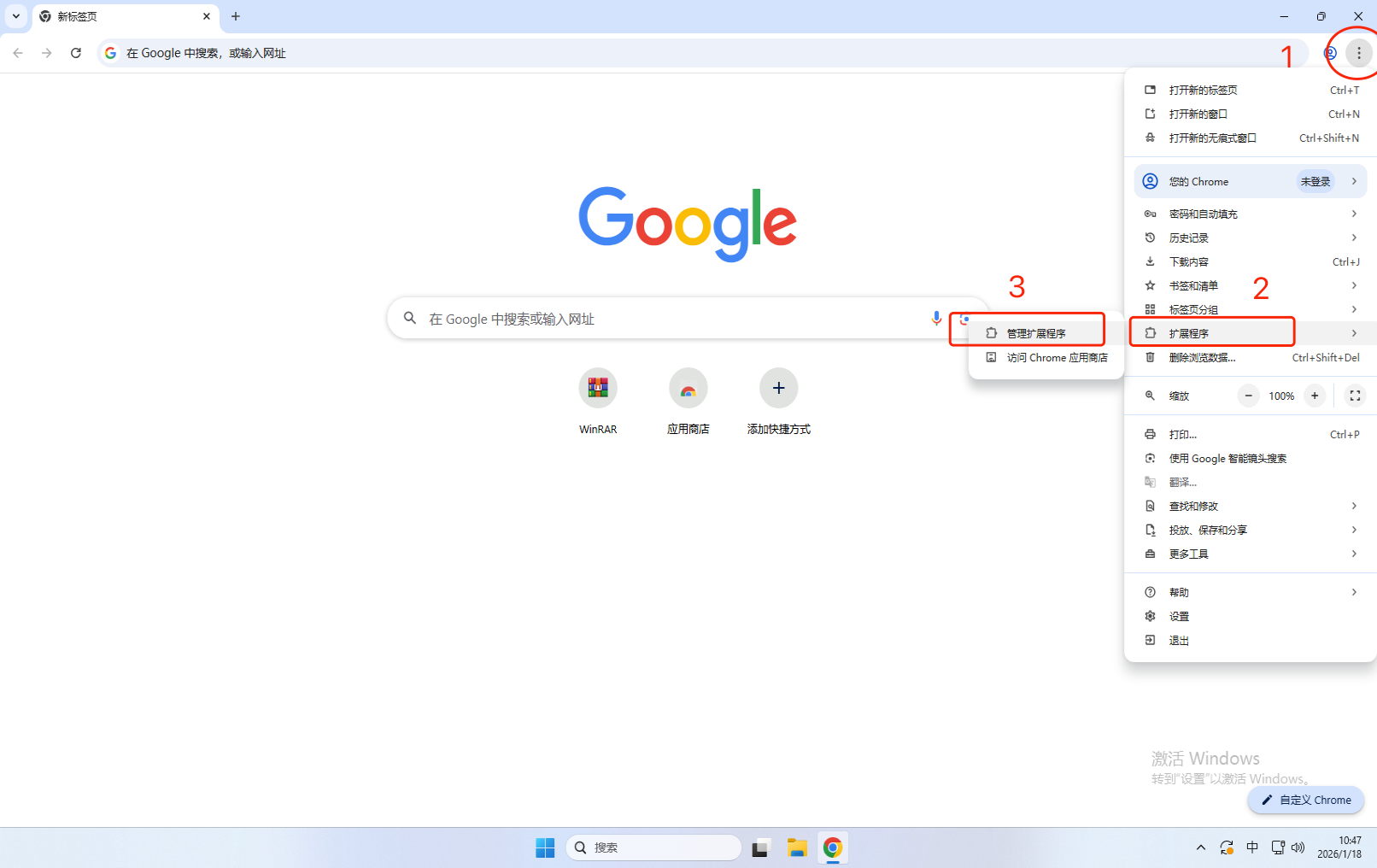Expand the 书签和清单 submenu
Image resolution: width=1377 pixels, height=868 pixels.
1251,285
